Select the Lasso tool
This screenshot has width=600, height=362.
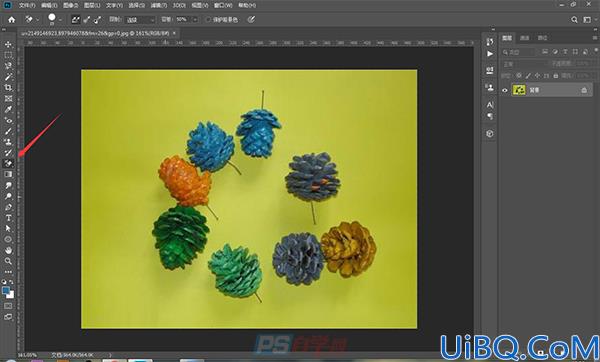tap(8, 66)
